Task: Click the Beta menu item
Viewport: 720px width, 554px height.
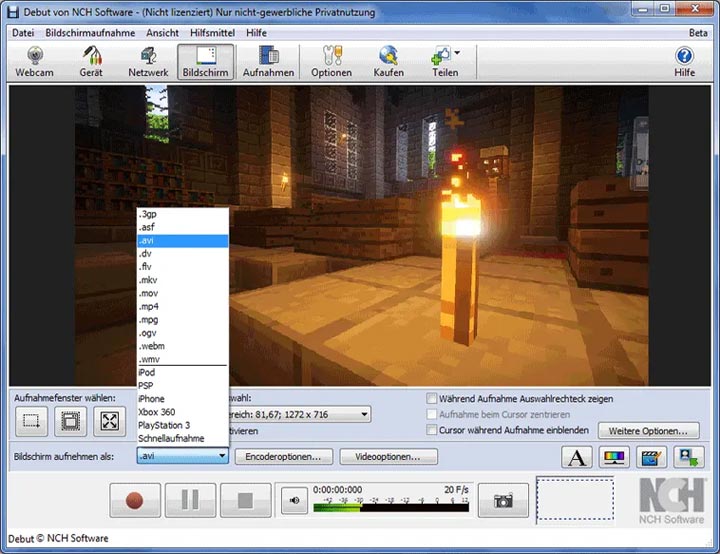Action: click(698, 33)
